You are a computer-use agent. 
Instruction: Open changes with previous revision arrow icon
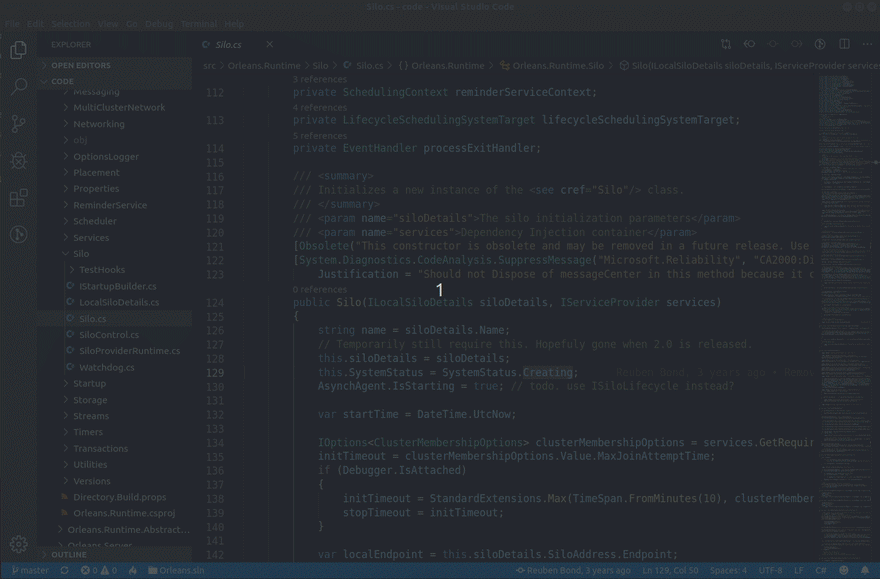click(749, 44)
